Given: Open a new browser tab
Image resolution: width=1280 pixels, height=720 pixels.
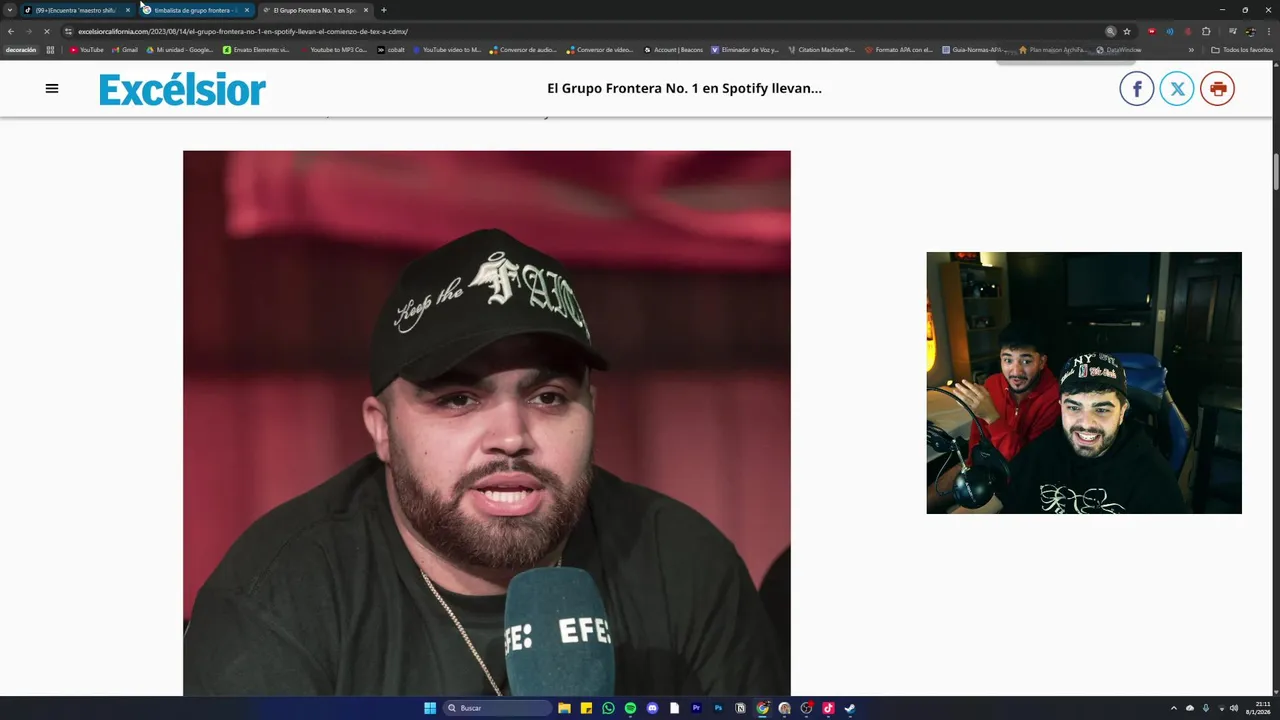Looking at the screenshot, I should (x=384, y=10).
